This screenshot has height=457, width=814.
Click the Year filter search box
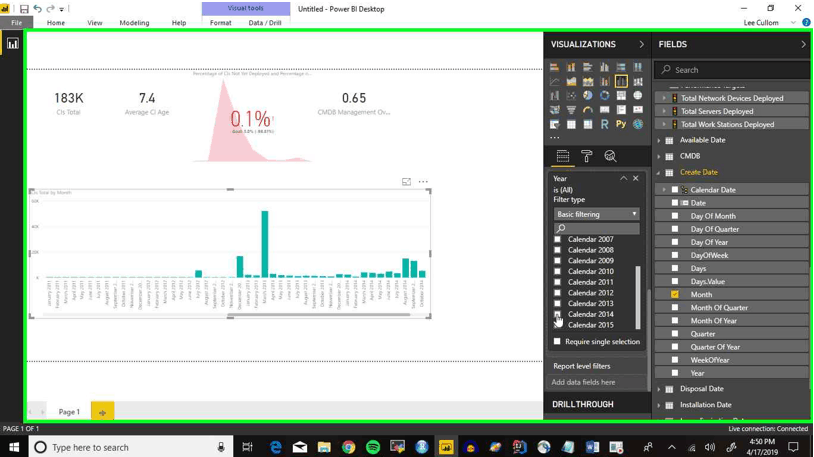tap(596, 228)
